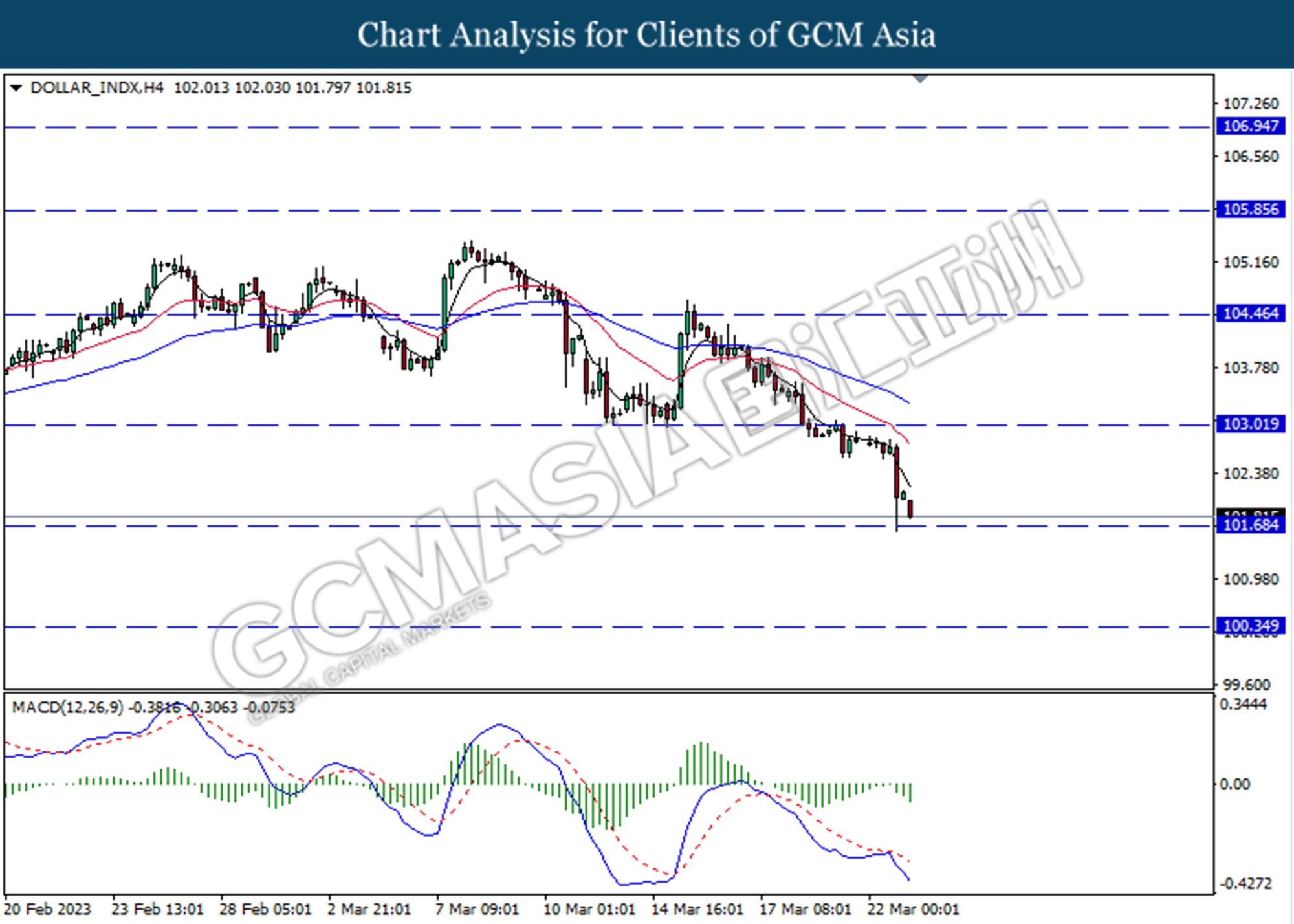Select the 7 Mar 09:01 time label
The image size is (1294, 924).
pyautogui.click(x=477, y=909)
